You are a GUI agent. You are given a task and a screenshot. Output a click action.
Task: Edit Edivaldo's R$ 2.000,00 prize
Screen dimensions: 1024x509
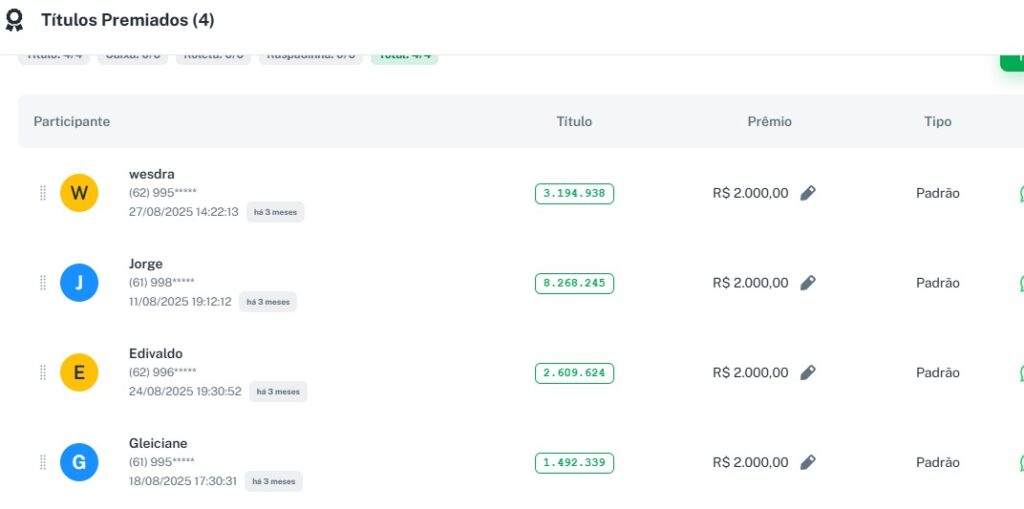[x=808, y=373]
